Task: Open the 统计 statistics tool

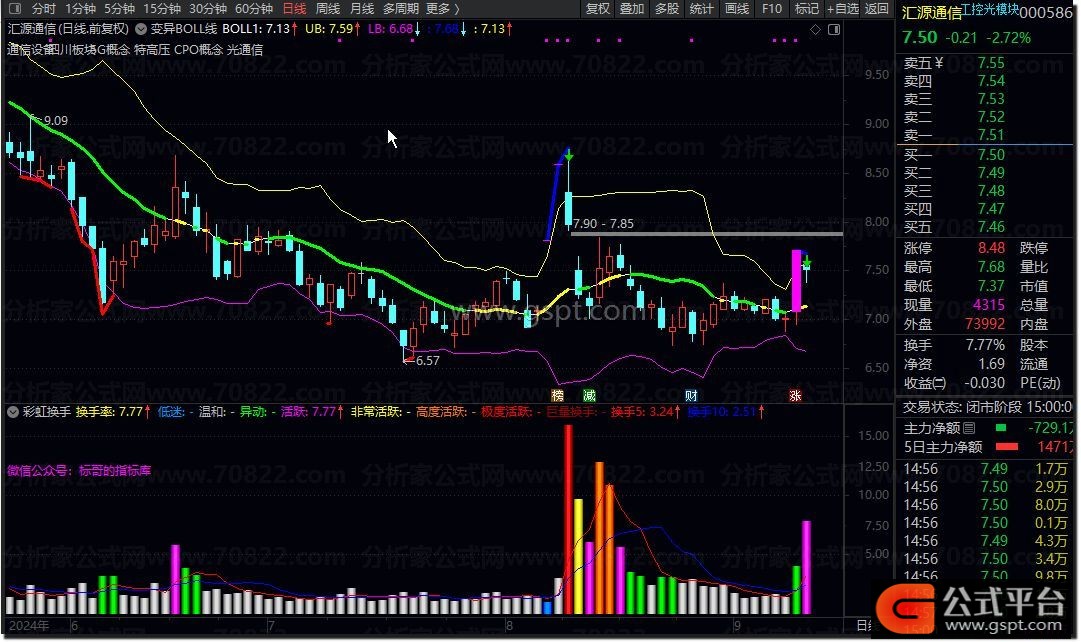Action: click(x=701, y=9)
